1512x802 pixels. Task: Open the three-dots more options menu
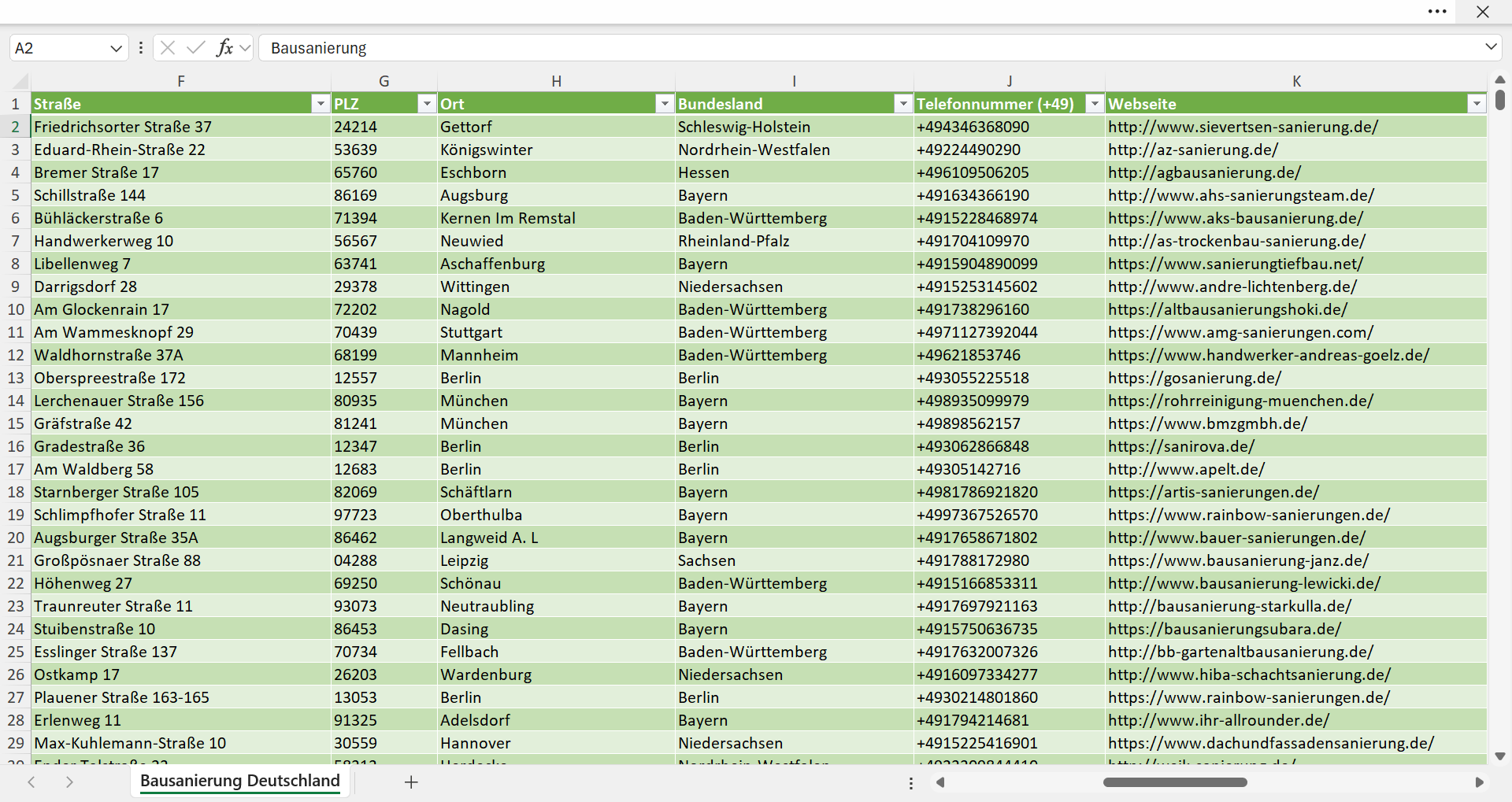point(1437,12)
